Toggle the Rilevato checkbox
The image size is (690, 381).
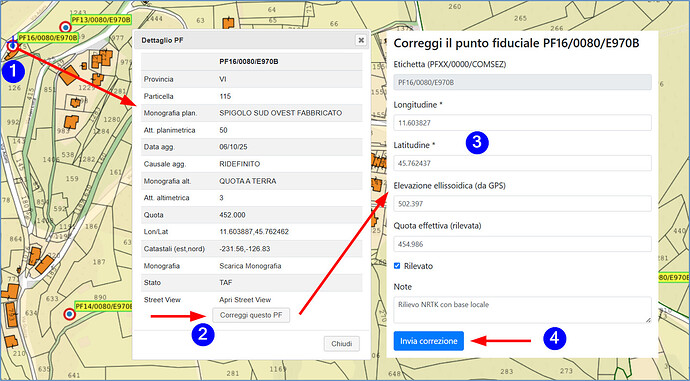click(397, 266)
